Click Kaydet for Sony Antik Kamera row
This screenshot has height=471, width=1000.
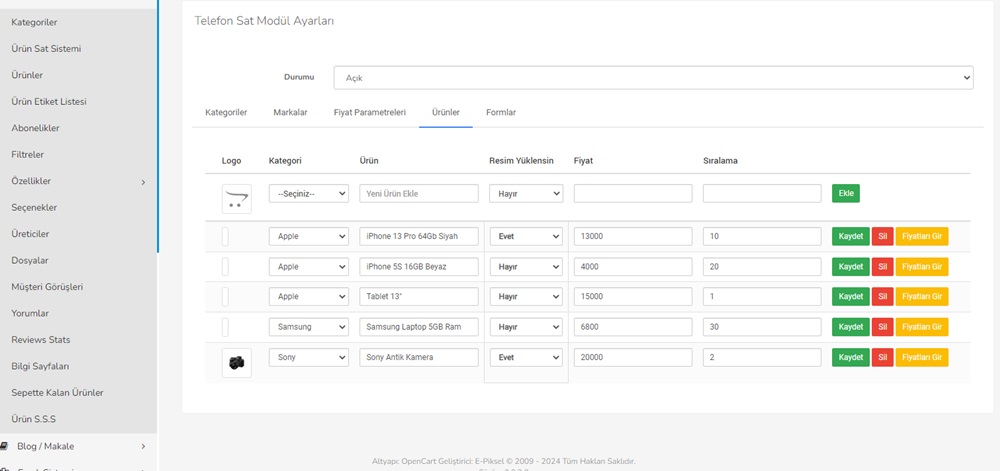851,358
